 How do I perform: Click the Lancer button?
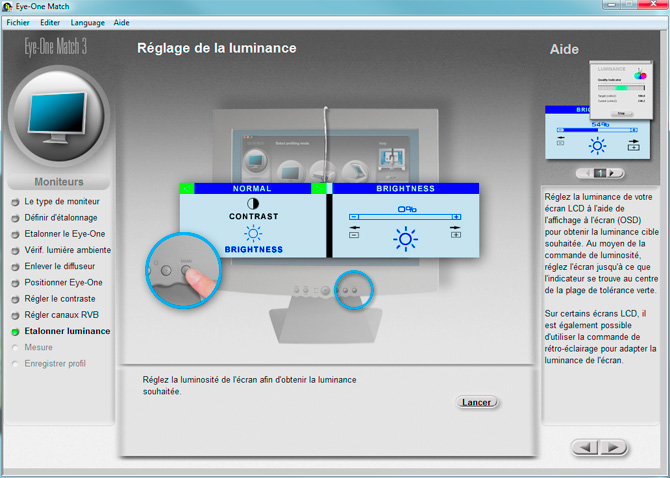coord(476,402)
